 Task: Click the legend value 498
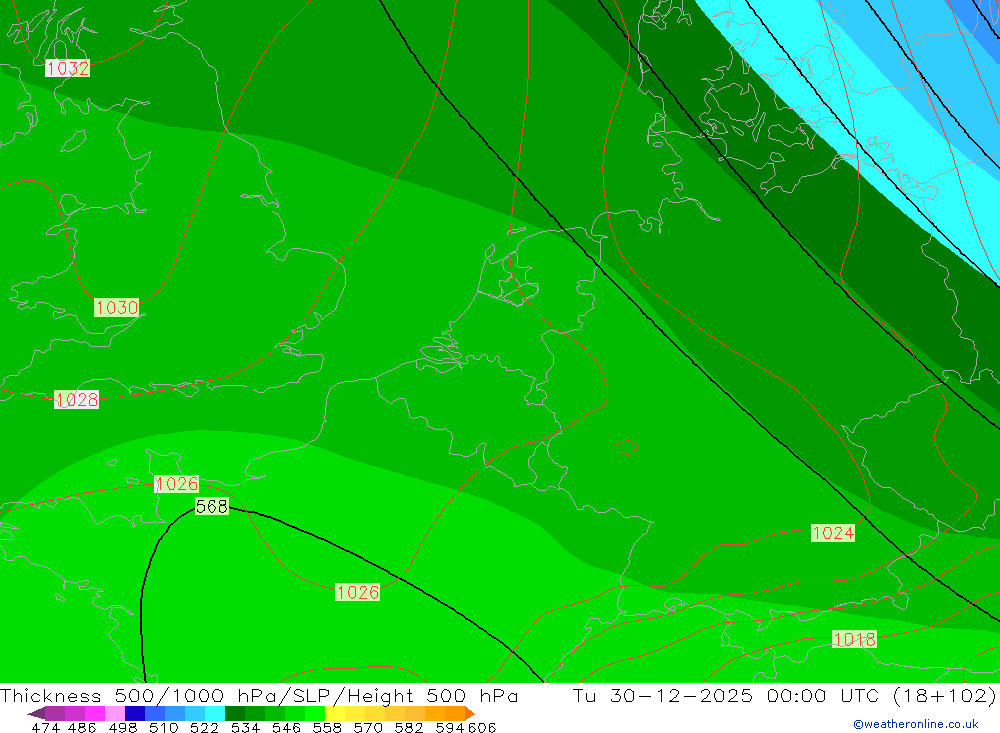coord(123,727)
